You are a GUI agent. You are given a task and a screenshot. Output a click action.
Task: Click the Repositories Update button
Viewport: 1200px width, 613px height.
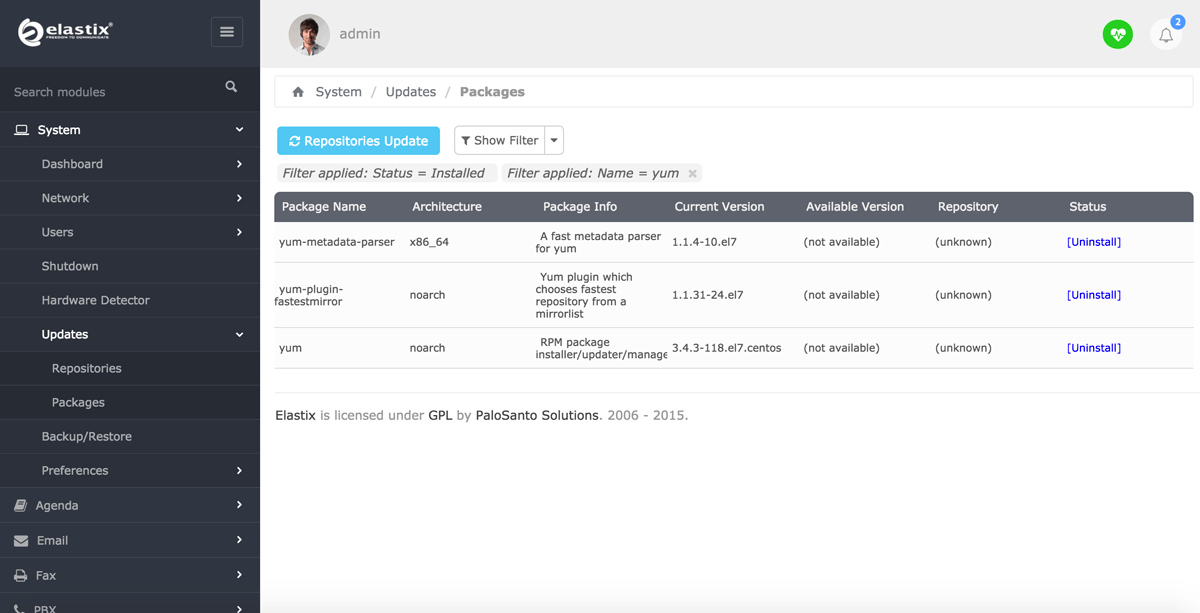pos(358,141)
